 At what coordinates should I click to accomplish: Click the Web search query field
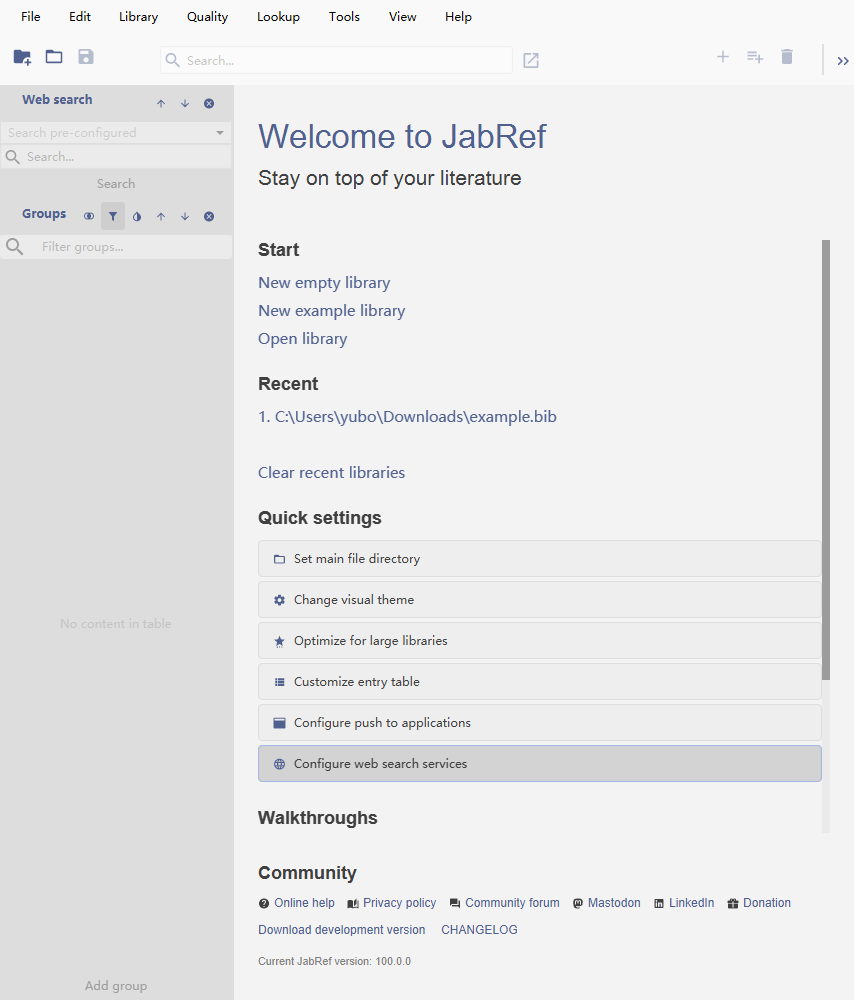point(116,157)
